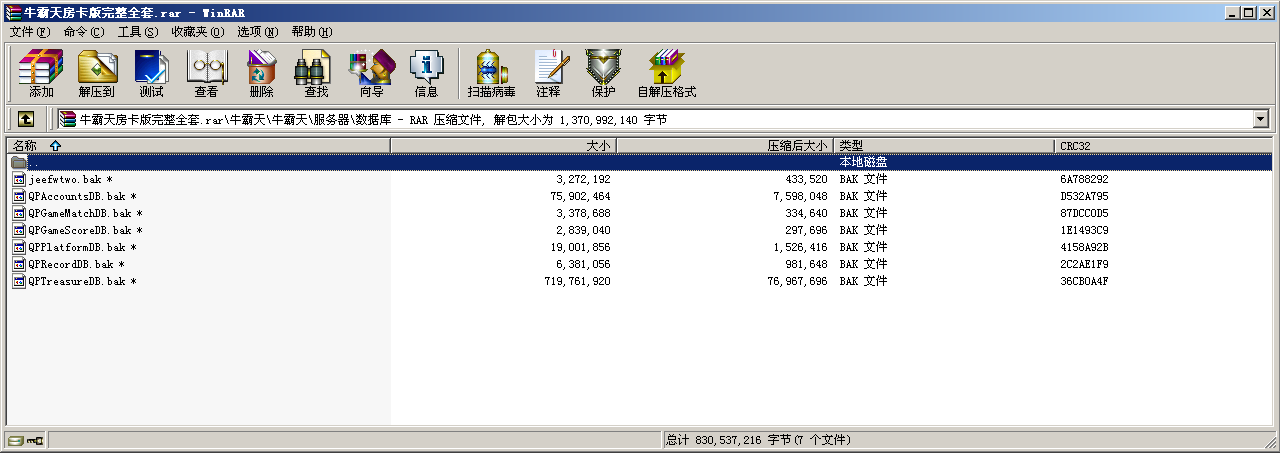Click the 添加 (Add) toolbar icon

(41, 73)
